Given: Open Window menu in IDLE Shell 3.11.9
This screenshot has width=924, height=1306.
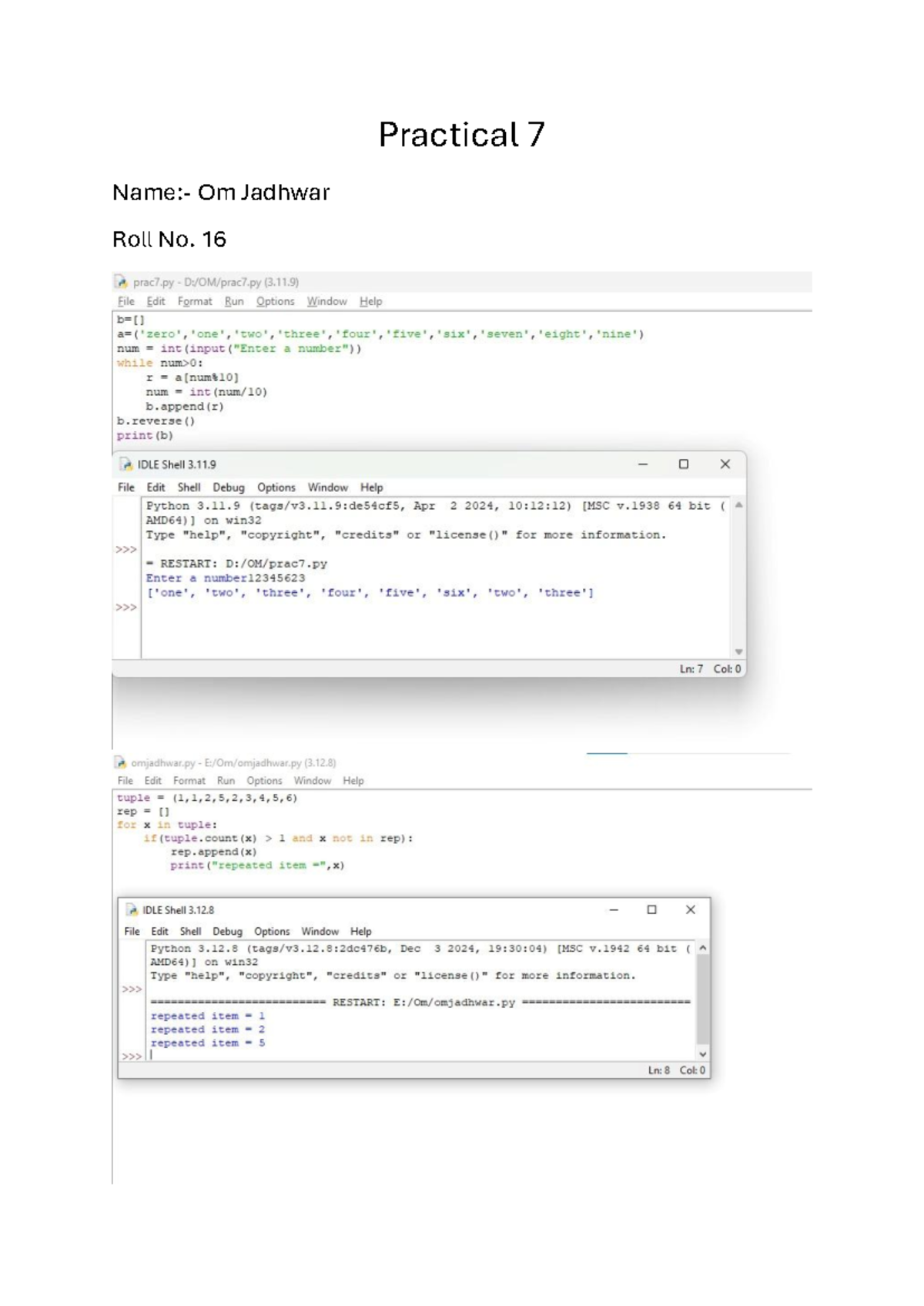Looking at the screenshot, I should 328,487.
